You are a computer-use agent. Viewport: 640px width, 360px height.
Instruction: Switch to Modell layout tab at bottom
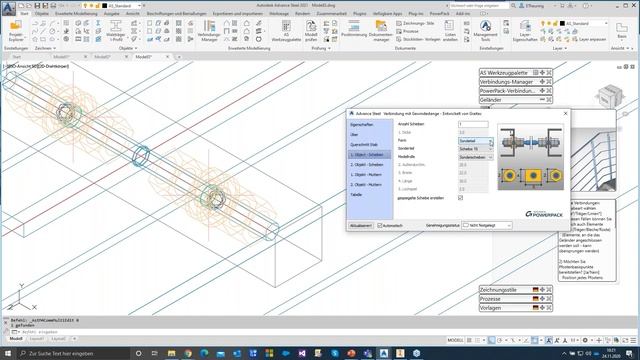coord(16,339)
